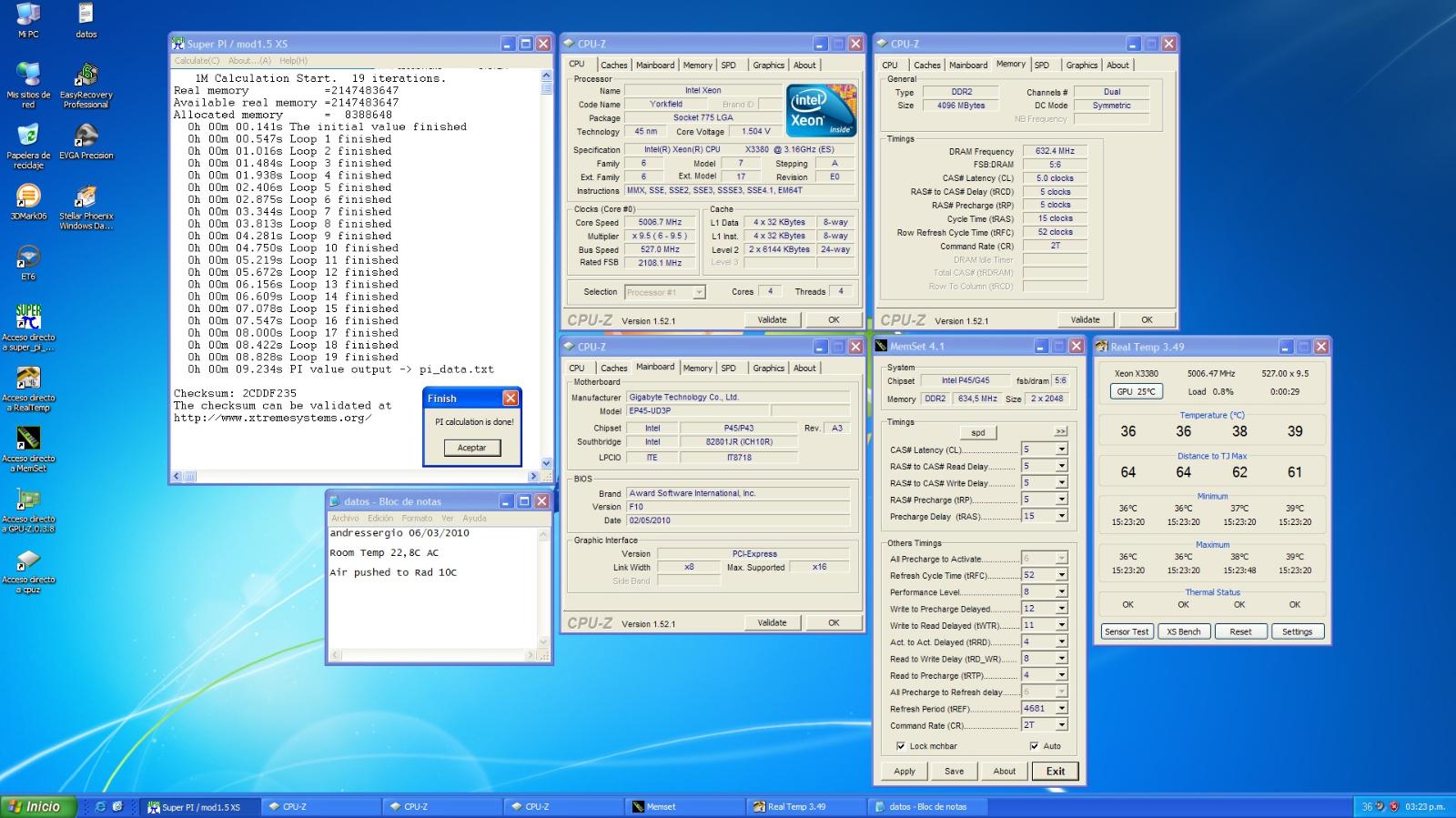The image size is (1456, 818).
Task: Click the tray temperature 36 indicator
Action: (1367, 806)
